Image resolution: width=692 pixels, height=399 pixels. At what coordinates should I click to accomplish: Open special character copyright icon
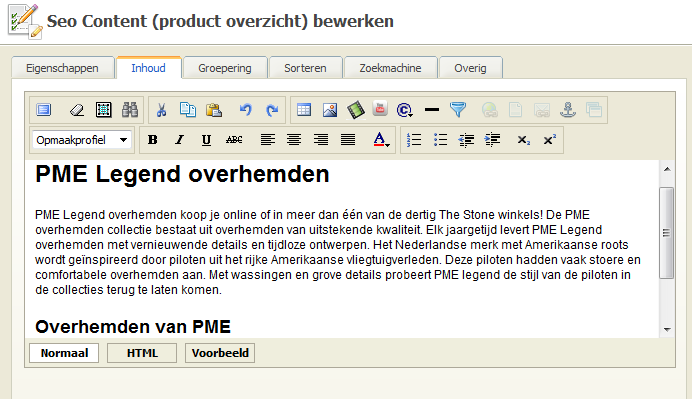(404, 109)
